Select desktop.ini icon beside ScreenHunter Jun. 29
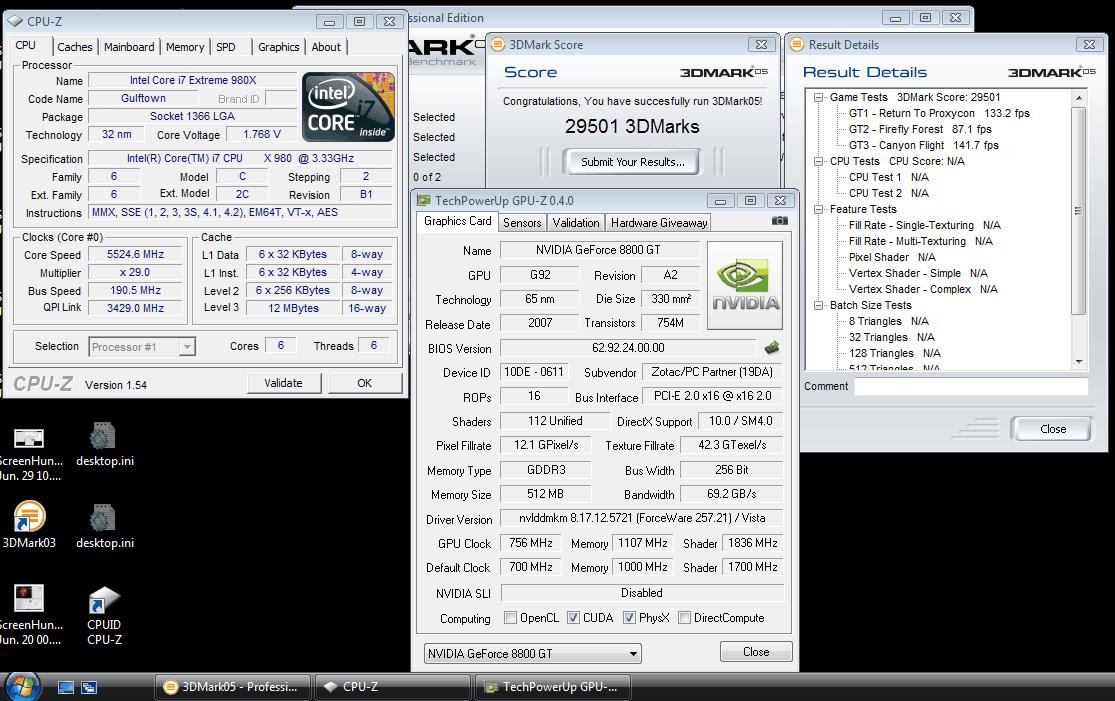Screen dimensions: 1115x701 (105, 444)
